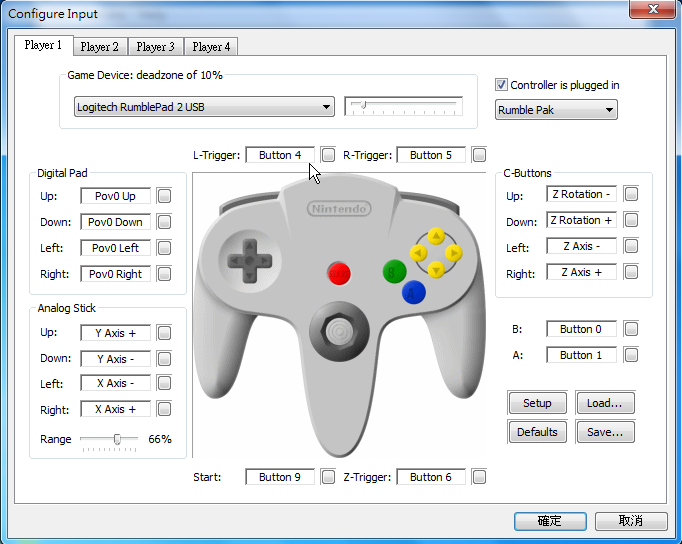Click the 'Pov0 Up' mapping field
The width and height of the screenshot is (682, 544).
point(115,196)
